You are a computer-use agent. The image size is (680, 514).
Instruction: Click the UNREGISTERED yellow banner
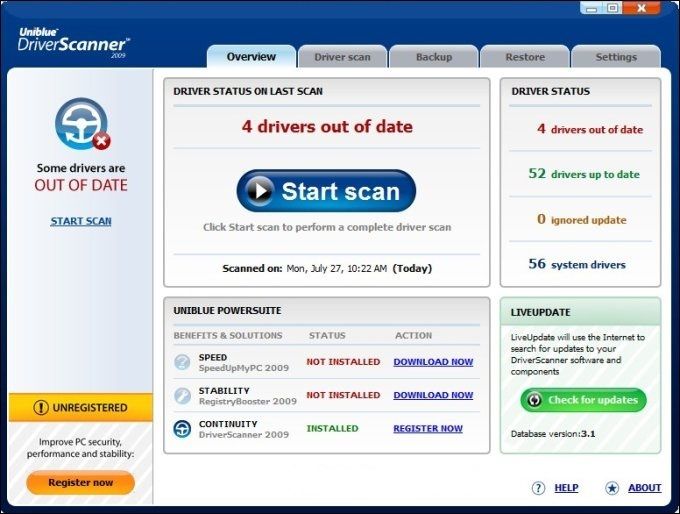click(x=81, y=408)
